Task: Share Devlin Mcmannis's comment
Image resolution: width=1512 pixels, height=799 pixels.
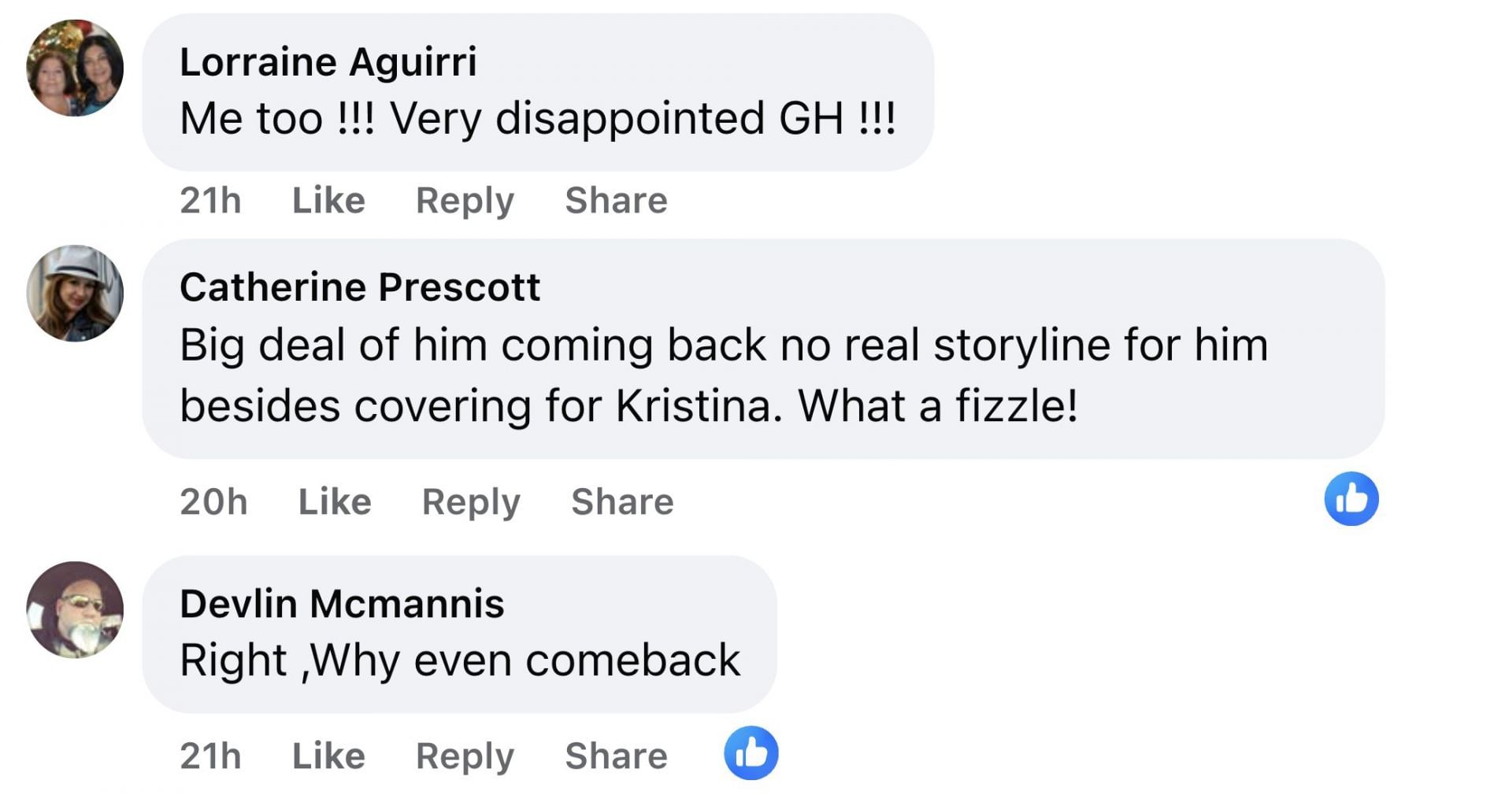Action: pyautogui.click(x=616, y=756)
